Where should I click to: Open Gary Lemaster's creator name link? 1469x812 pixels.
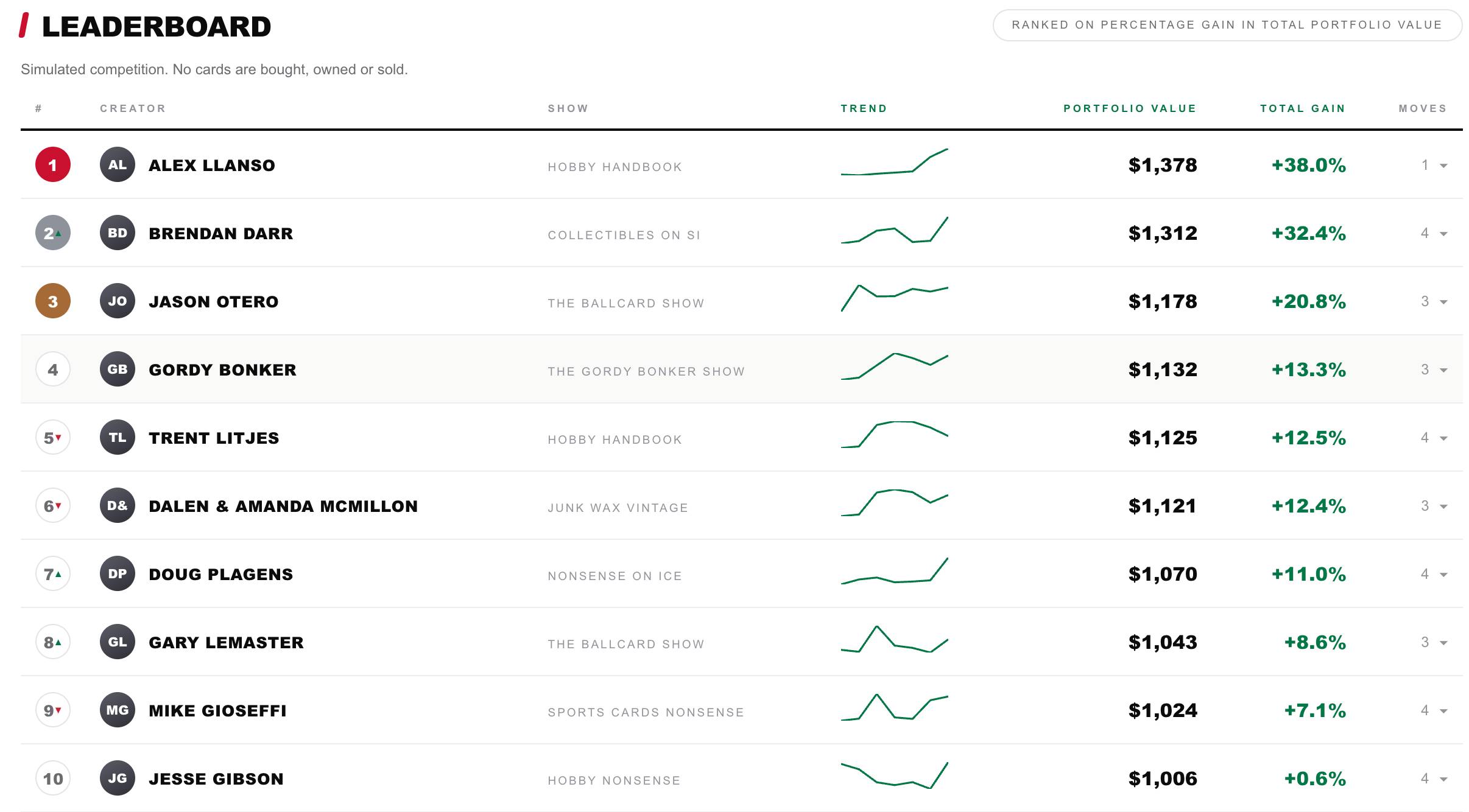226,642
